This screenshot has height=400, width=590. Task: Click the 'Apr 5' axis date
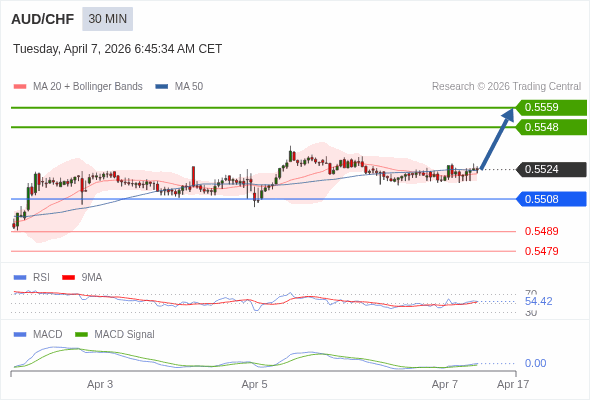click(x=254, y=385)
